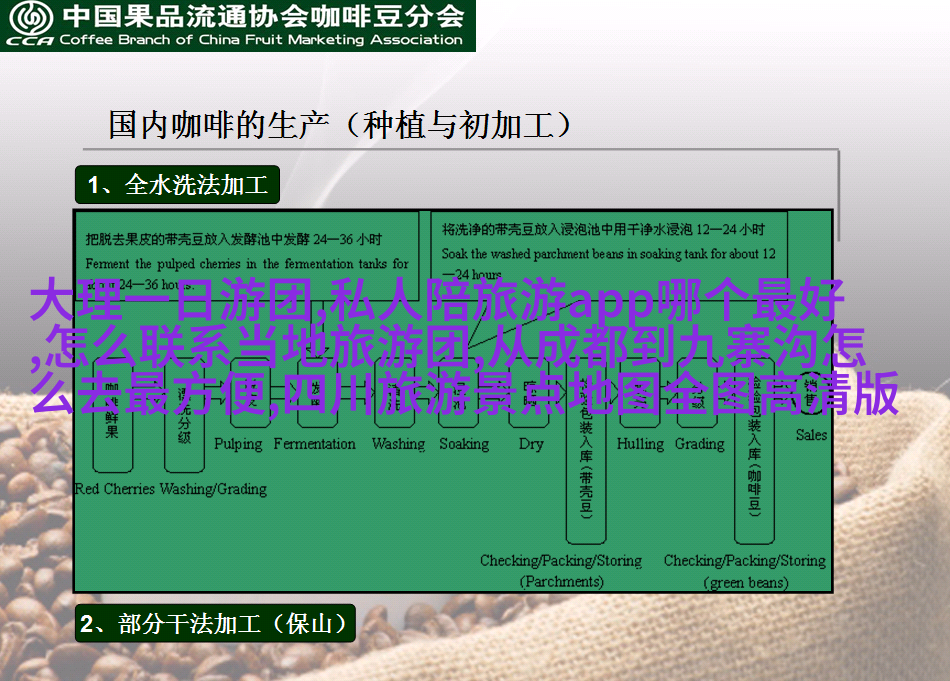The height and width of the screenshot is (681, 950).
Task: Click the Chinese line about soaking 12—24 小时
Action: [x=603, y=230]
